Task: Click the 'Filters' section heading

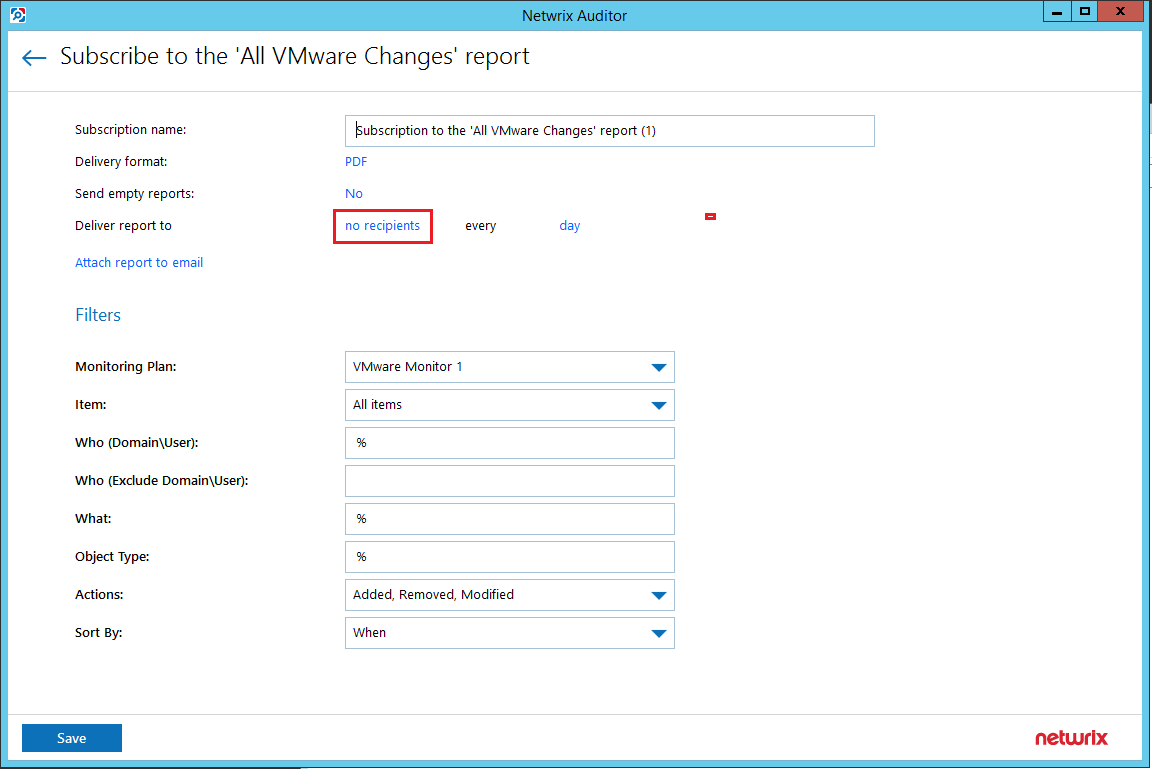Action: (98, 315)
